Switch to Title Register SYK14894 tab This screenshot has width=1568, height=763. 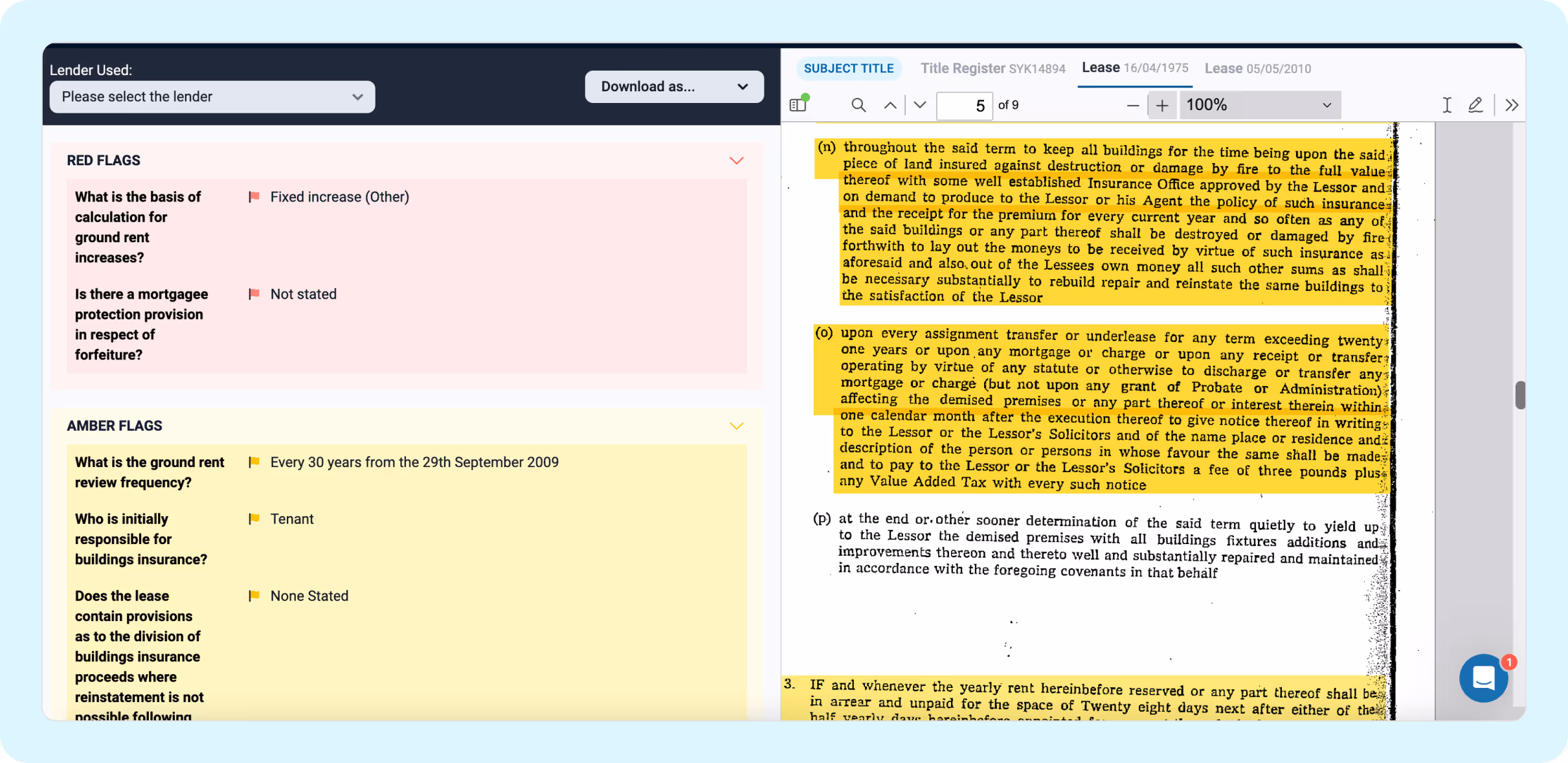tap(992, 69)
